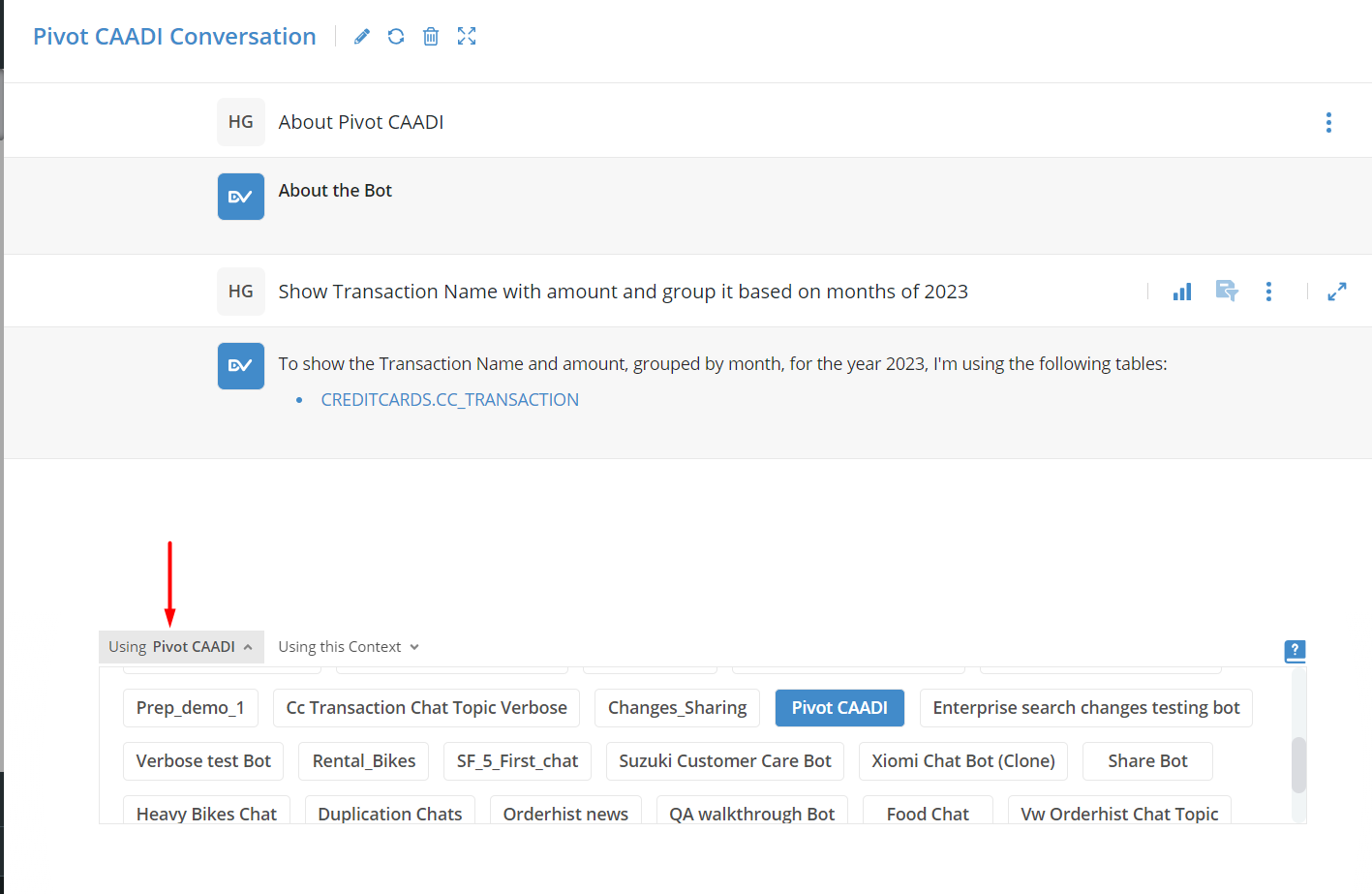This screenshot has height=894, width=1372.
Task: Delete conversation using the trash icon
Action: pos(431,37)
